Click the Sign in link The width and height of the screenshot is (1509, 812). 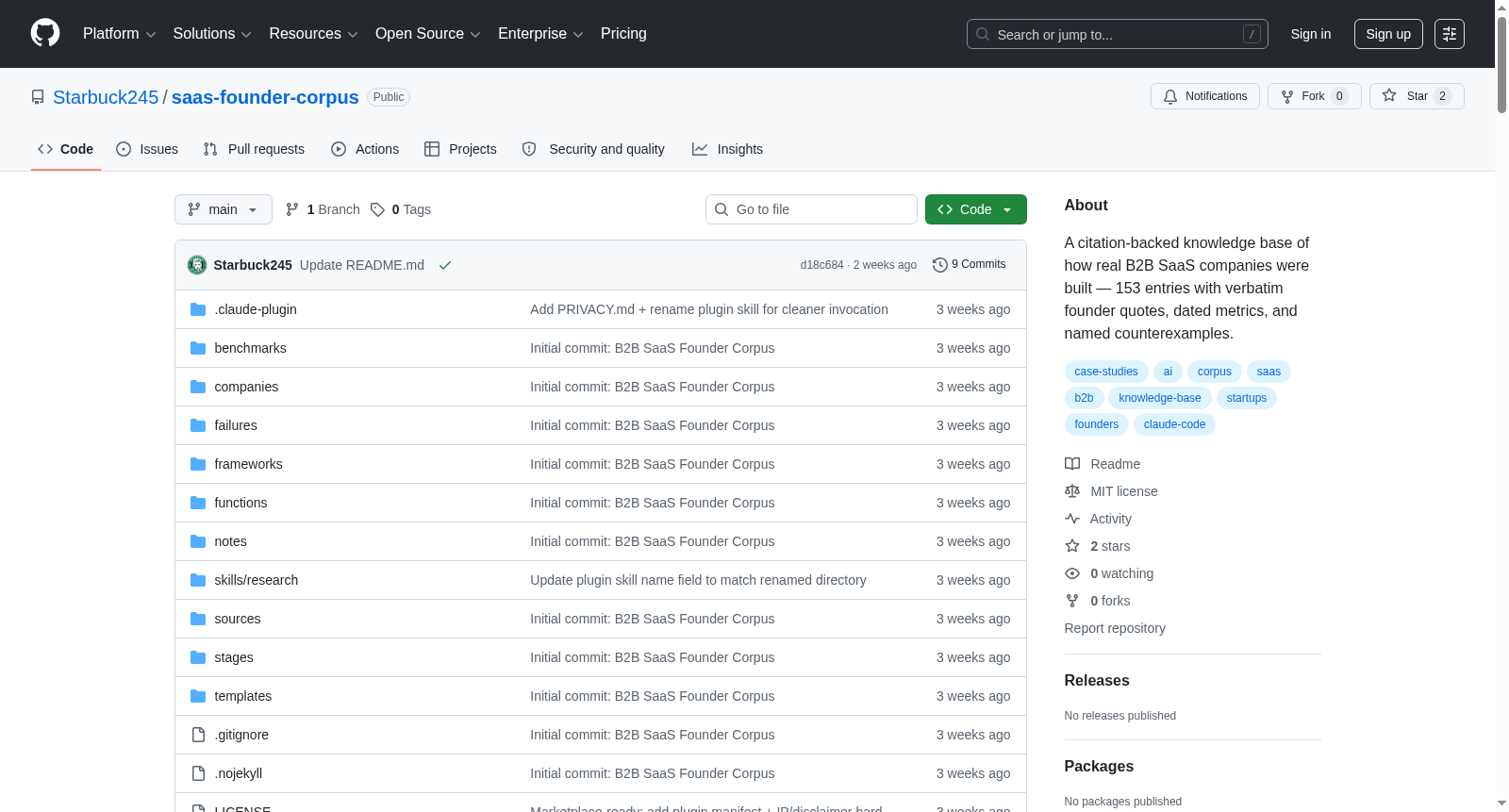tap(1311, 34)
